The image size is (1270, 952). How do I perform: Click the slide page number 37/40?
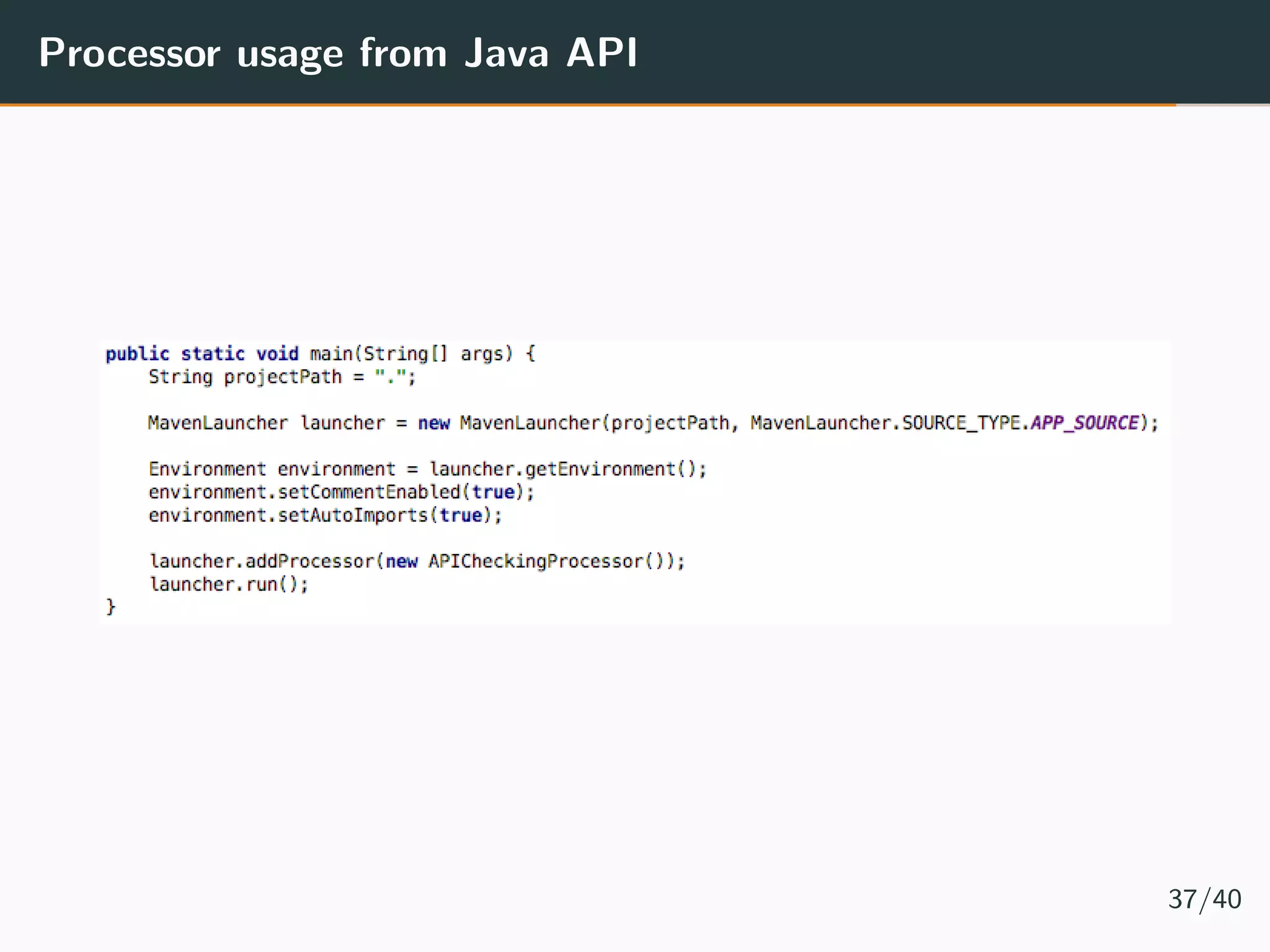click(1204, 899)
